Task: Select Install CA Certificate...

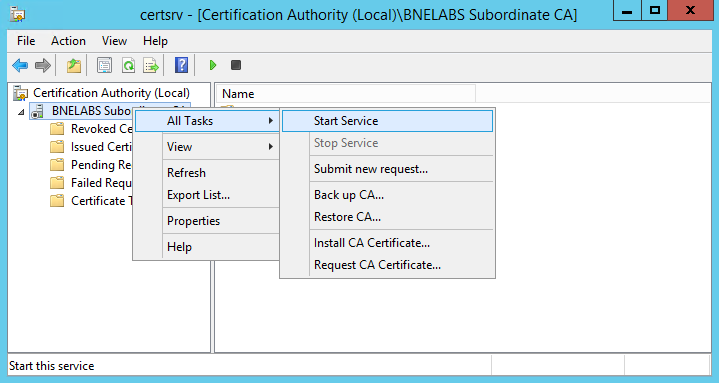Action: tap(387, 243)
